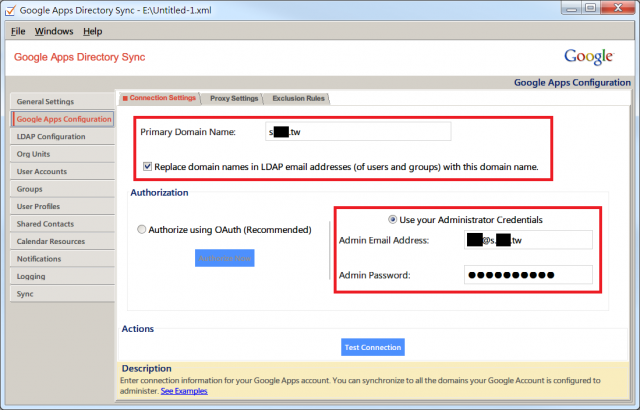Open LDAP Configuration section

pyautogui.click(x=62, y=137)
